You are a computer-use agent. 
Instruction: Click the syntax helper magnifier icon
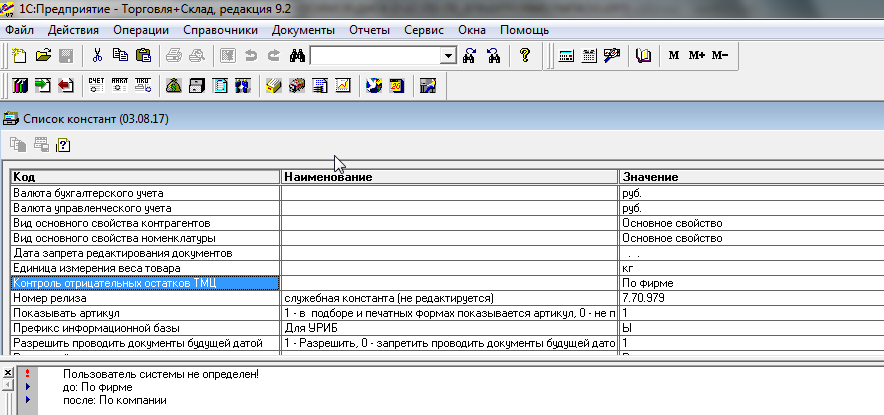pyautogui.click(x=612, y=55)
